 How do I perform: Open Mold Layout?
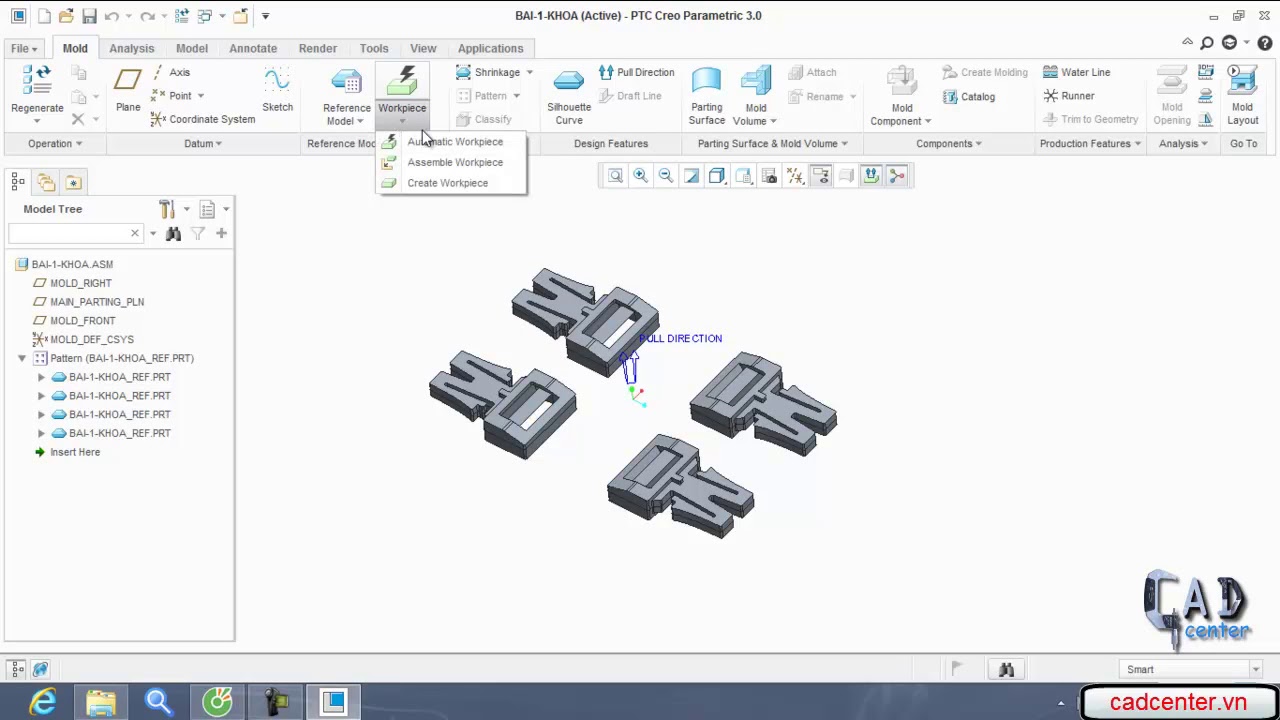click(1242, 97)
